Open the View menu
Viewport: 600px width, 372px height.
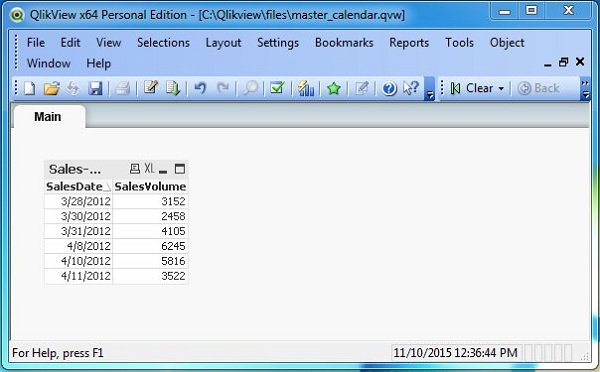pyautogui.click(x=108, y=42)
